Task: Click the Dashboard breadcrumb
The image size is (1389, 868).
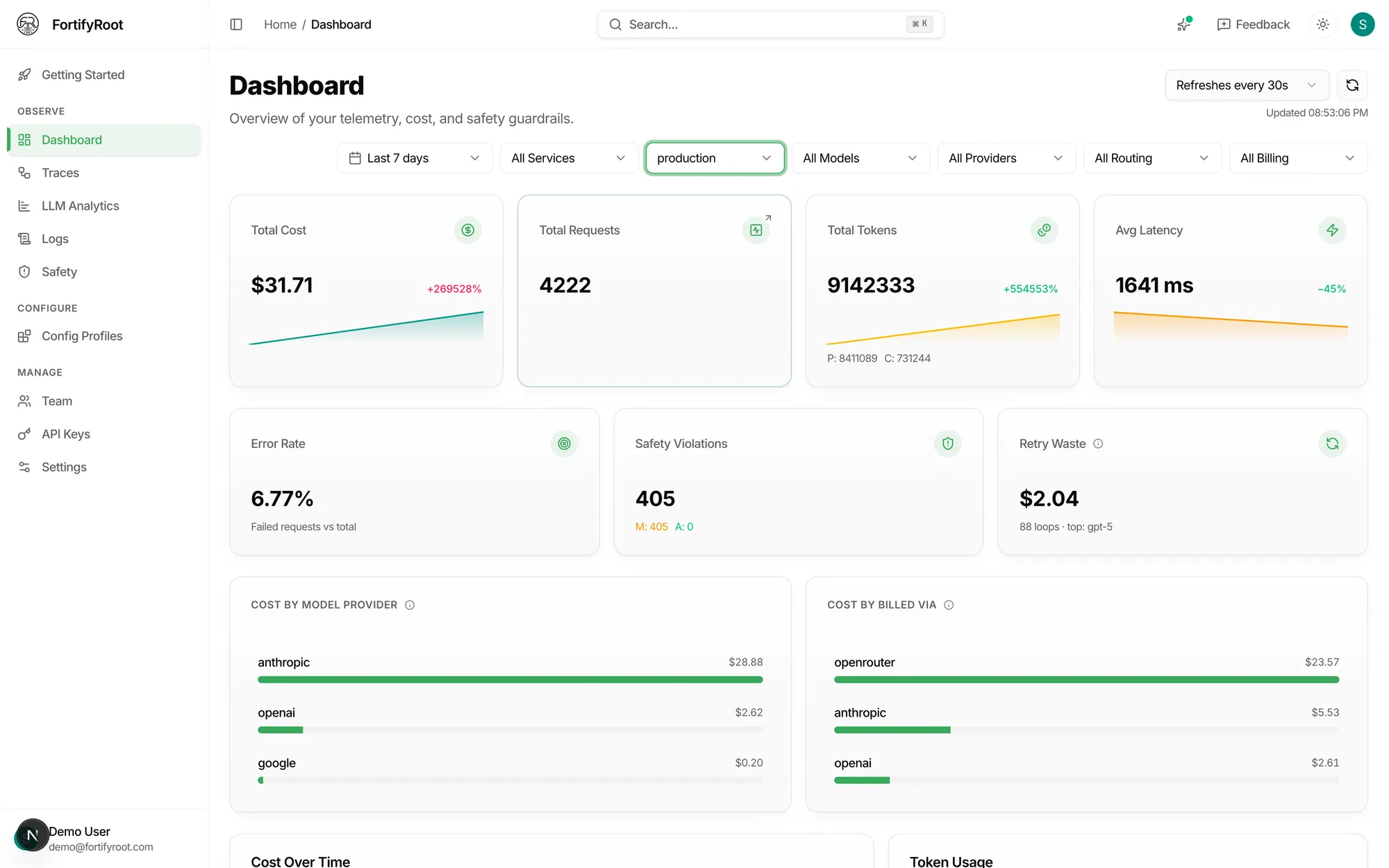Action: (x=341, y=24)
